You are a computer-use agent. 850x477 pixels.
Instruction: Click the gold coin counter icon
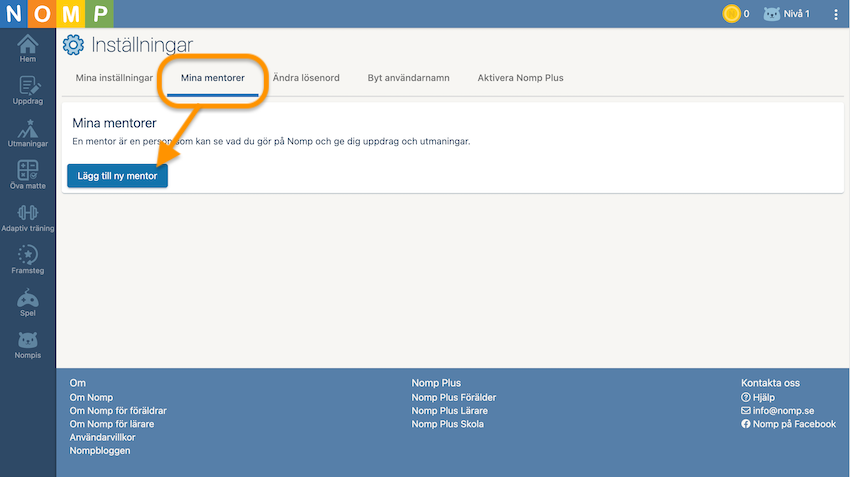[x=731, y=14]
